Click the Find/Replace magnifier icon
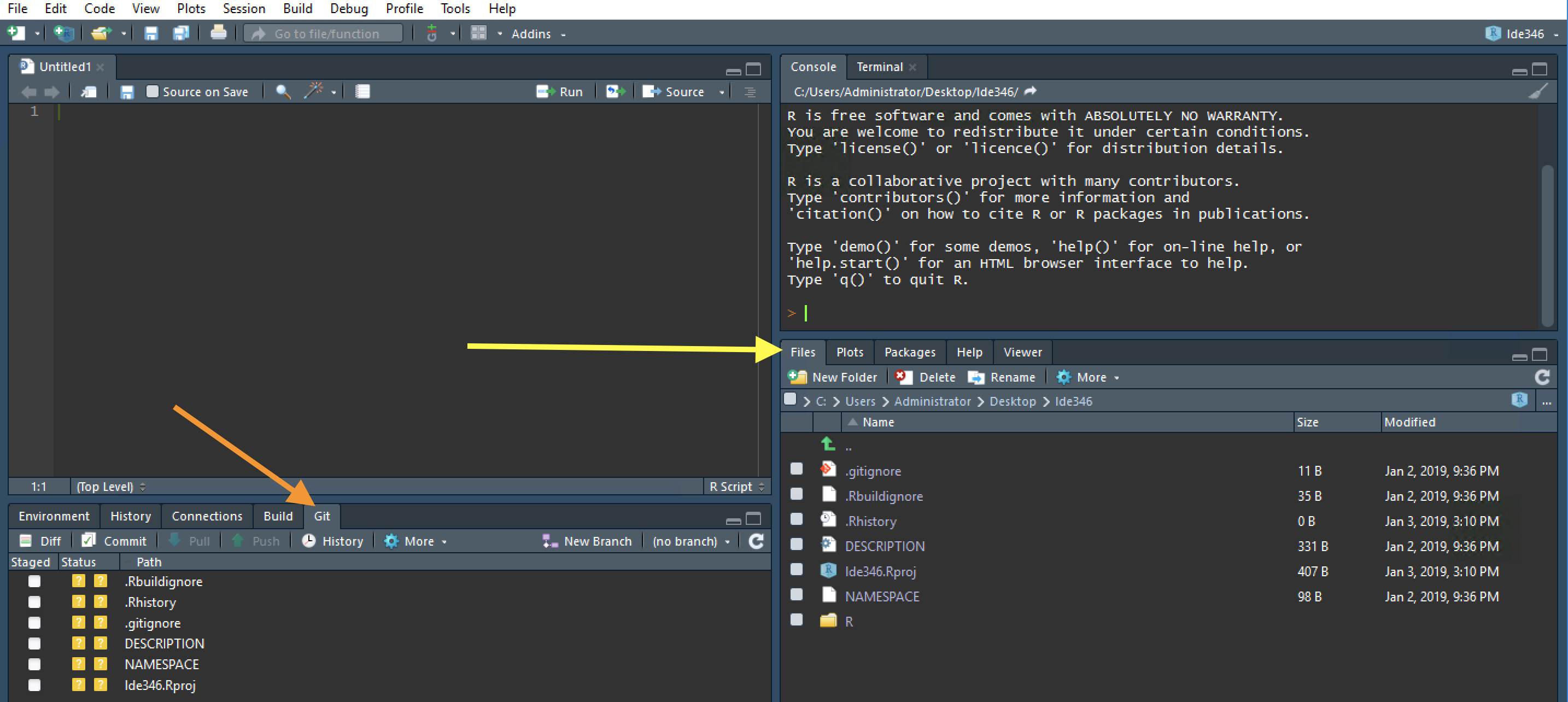The width and height of the screenshot is (1568, 702). pyautogui.click(x=283, y=92)
